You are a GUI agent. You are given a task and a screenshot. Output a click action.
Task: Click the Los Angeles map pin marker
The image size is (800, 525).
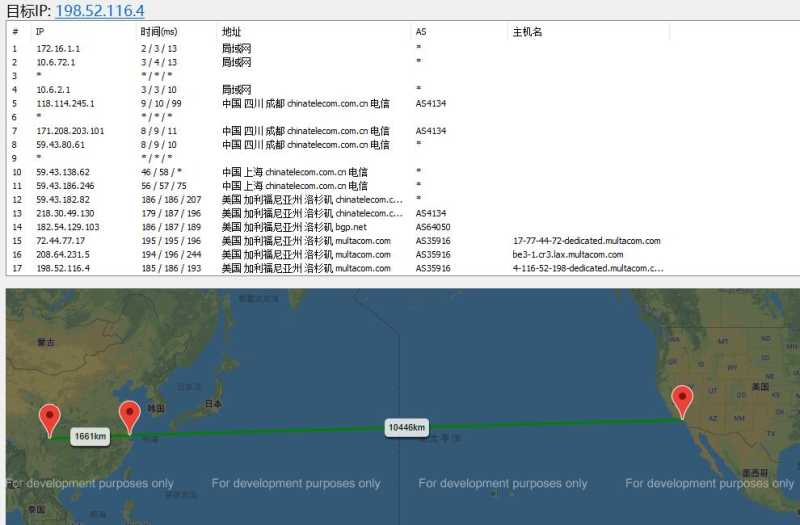click(682, 402)
